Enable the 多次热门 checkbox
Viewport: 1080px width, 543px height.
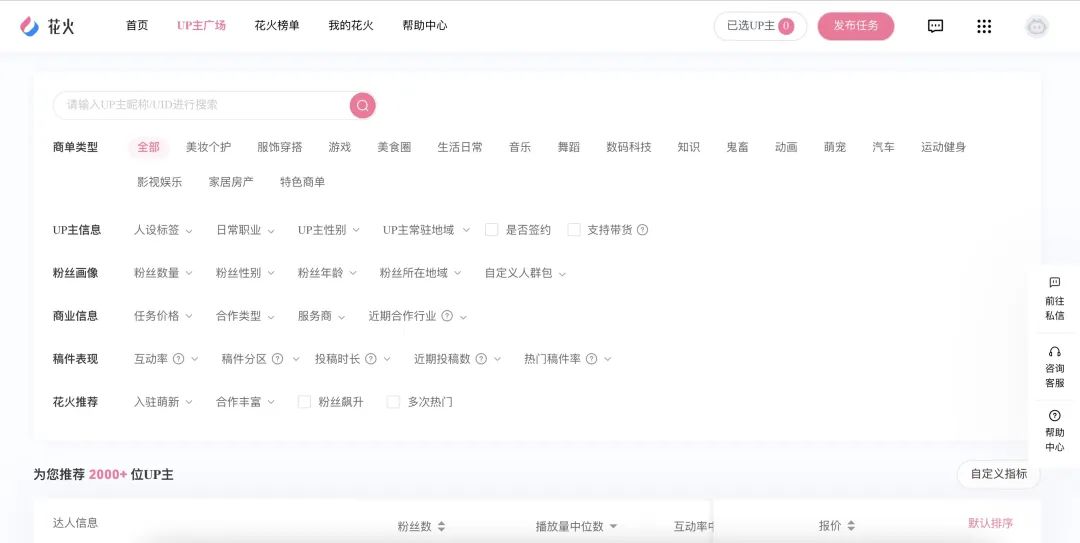tap(393, 402)
